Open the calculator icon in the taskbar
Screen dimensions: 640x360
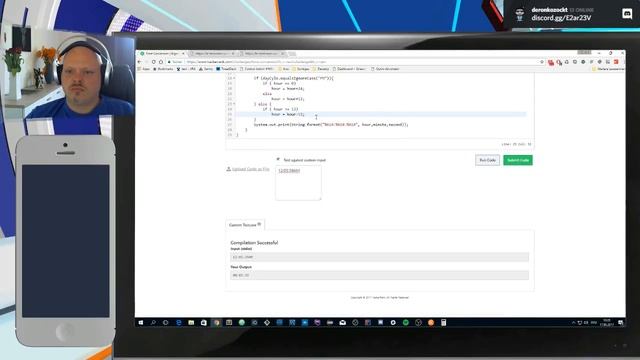[x=443, y=322]
